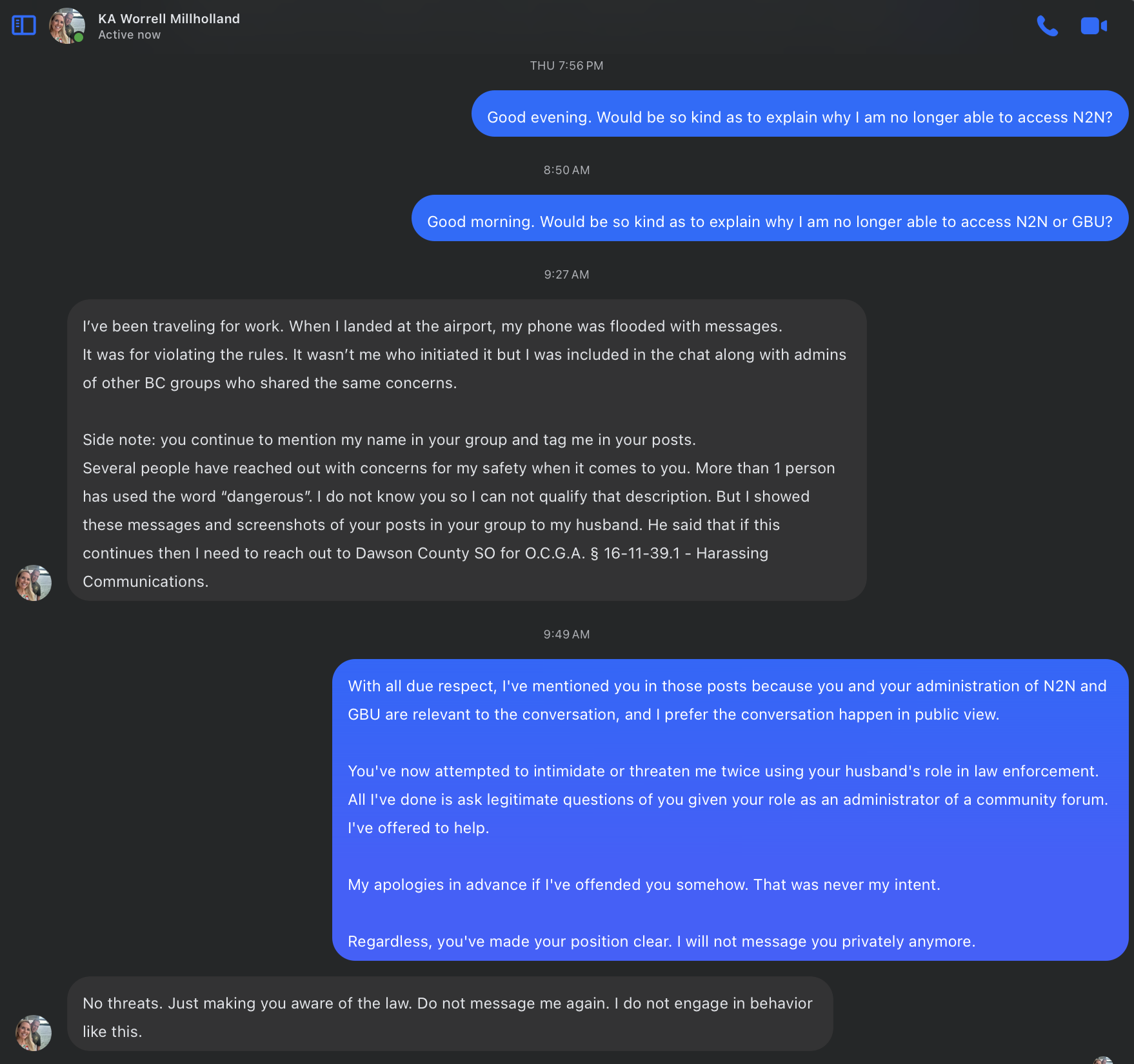Click the THU 7:56 PM timestamp
The width and height of the screenshot is (1134, 1064).
(x=567, y=66)
